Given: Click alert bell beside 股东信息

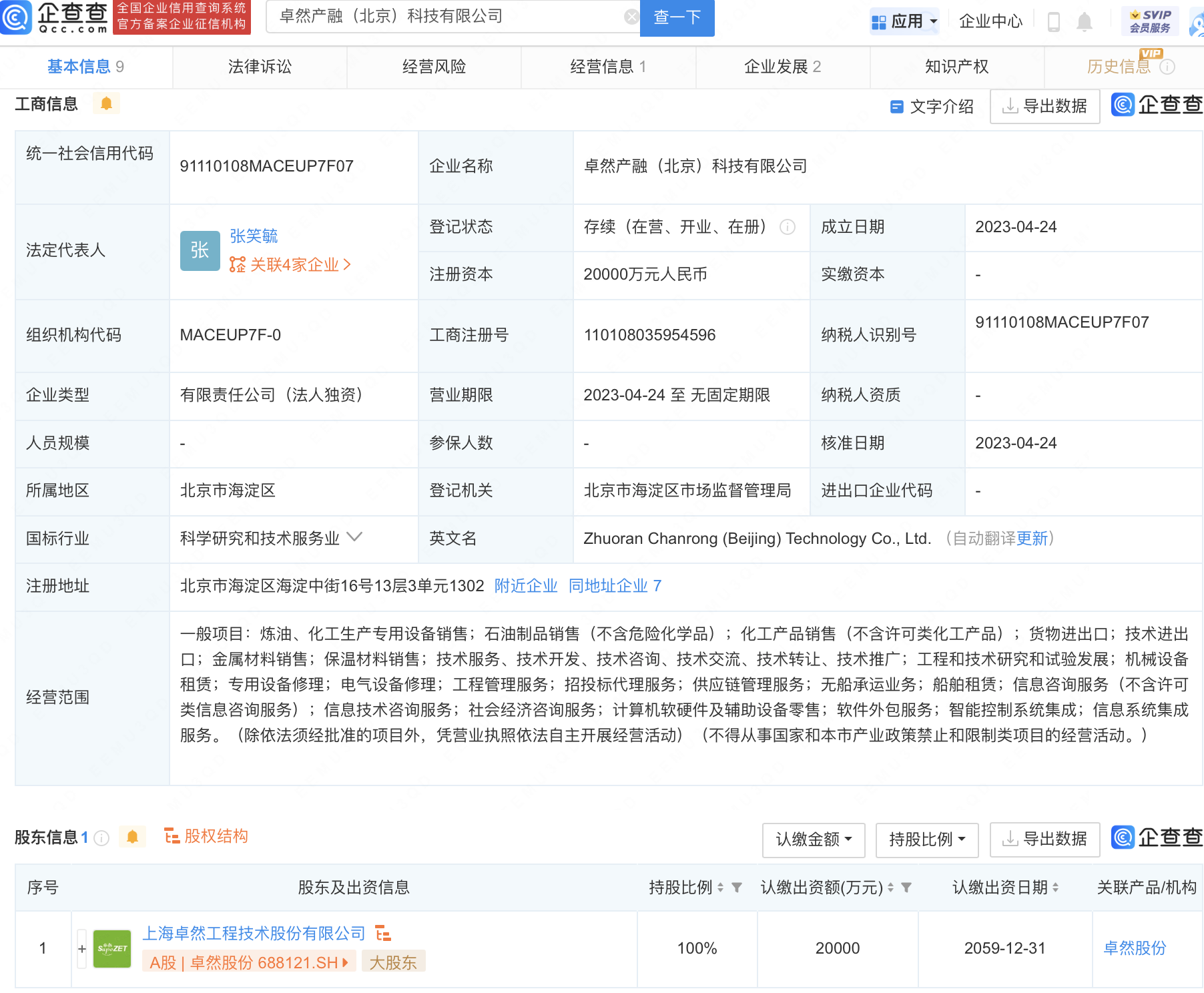Looking at the screenshot, I should [x=132, y=837].
